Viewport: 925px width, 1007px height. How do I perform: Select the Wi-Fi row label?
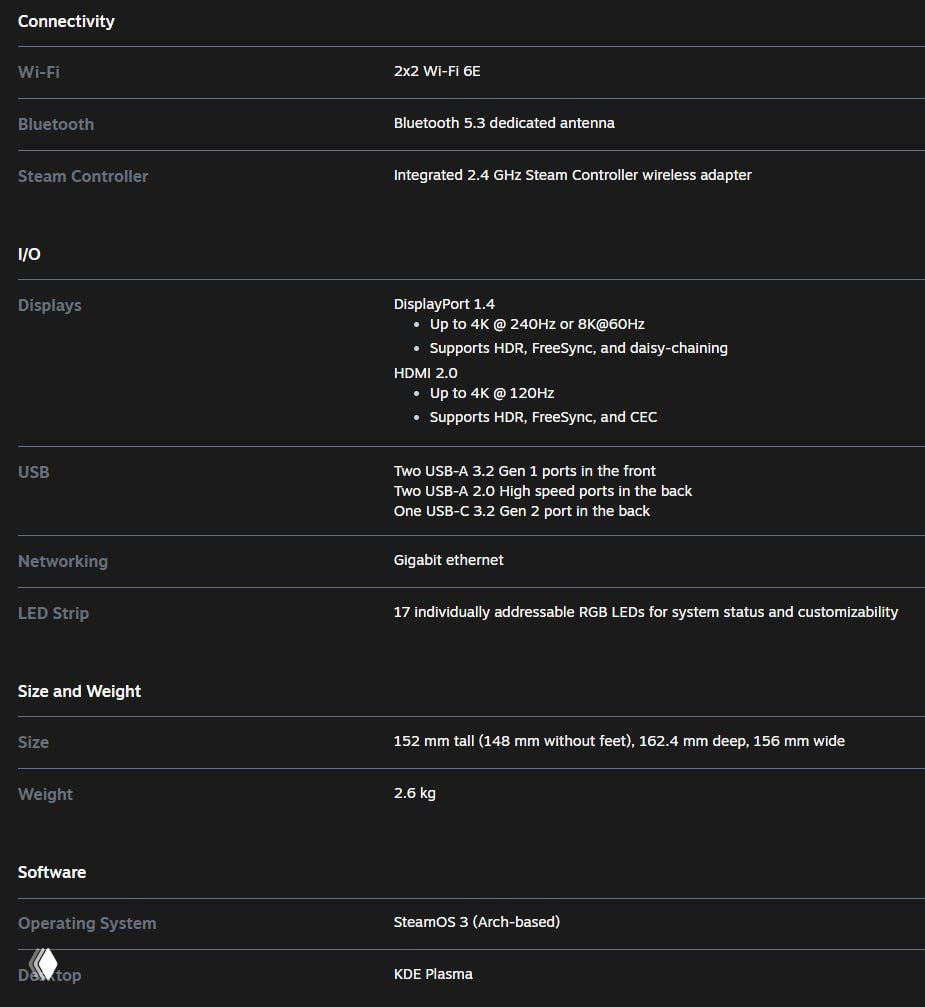pos(39,72)
